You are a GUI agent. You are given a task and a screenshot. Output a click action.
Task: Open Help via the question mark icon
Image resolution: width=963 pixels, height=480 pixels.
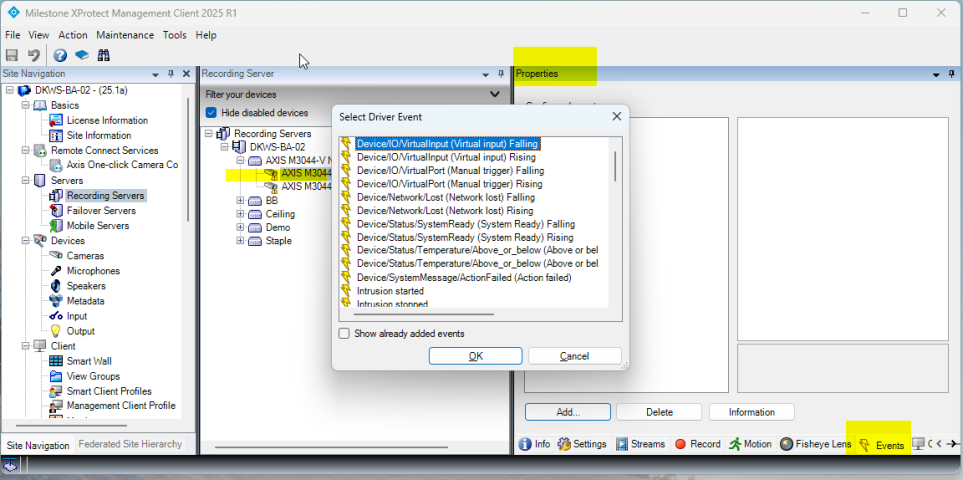pos(60,55)
